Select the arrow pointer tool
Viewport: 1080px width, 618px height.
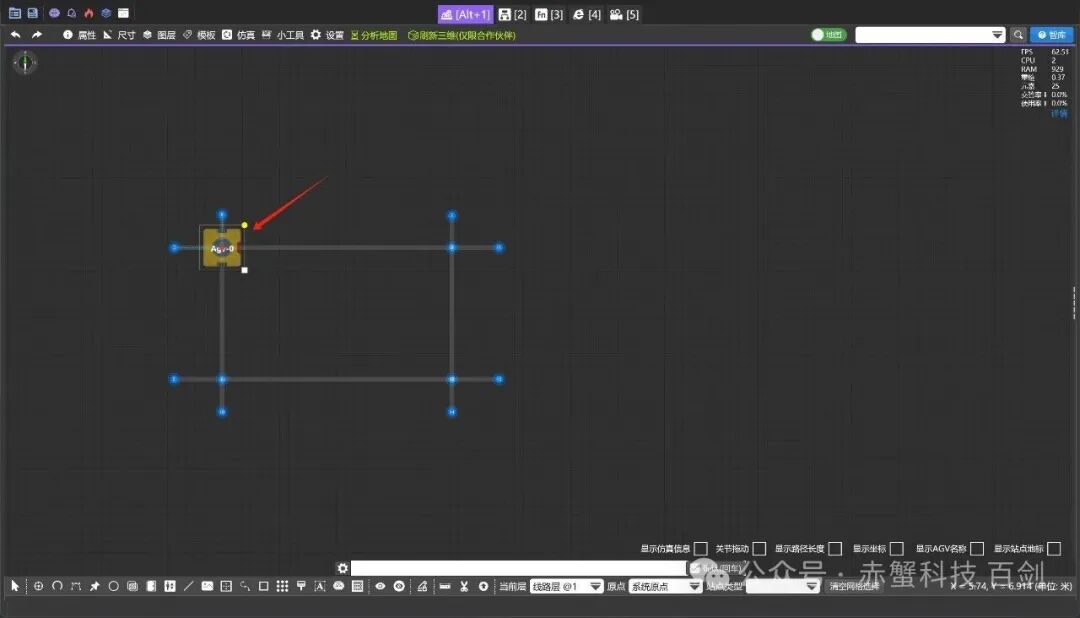(15, 586)
